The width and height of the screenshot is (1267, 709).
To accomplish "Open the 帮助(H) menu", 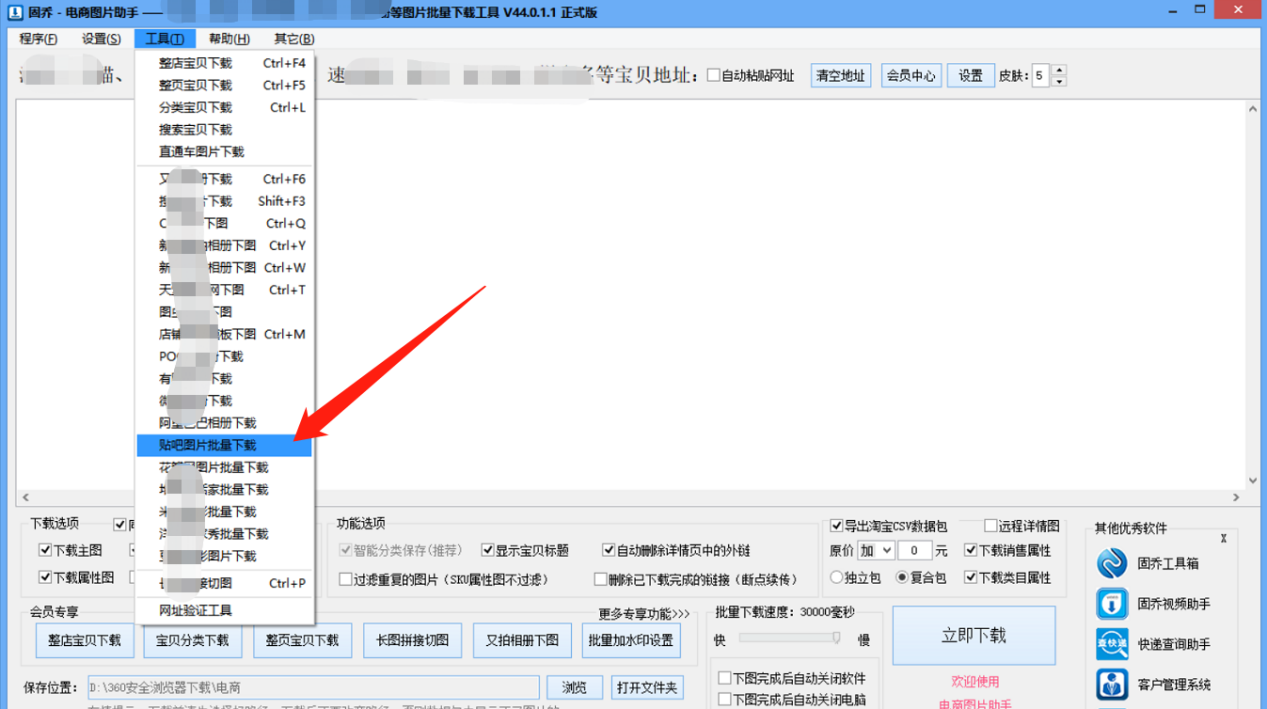I will (229, 39).
